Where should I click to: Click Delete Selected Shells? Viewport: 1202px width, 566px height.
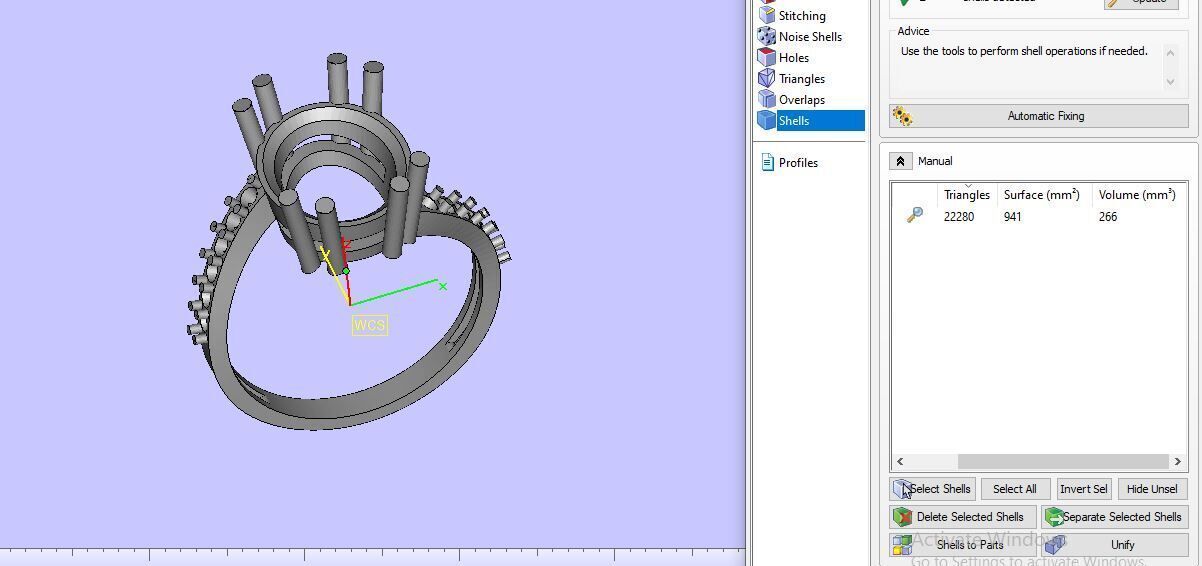pos(963,517)
